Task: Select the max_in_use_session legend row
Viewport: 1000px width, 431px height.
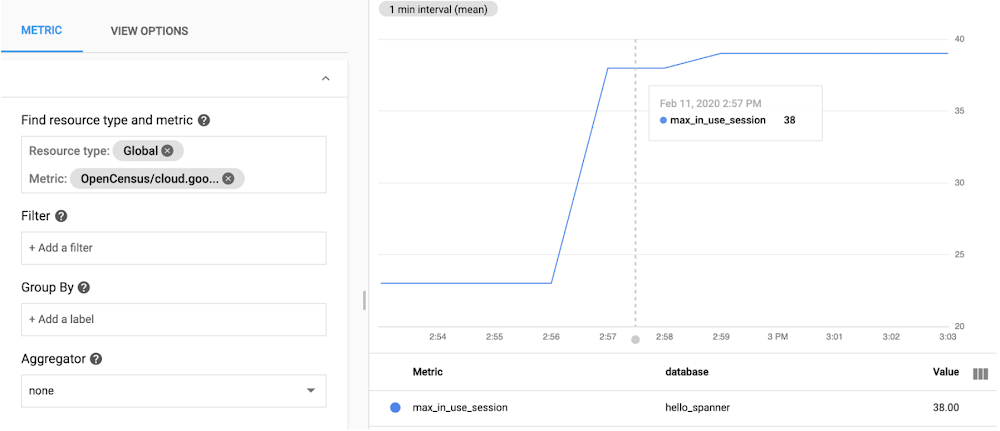Action: tap(460, 408)
